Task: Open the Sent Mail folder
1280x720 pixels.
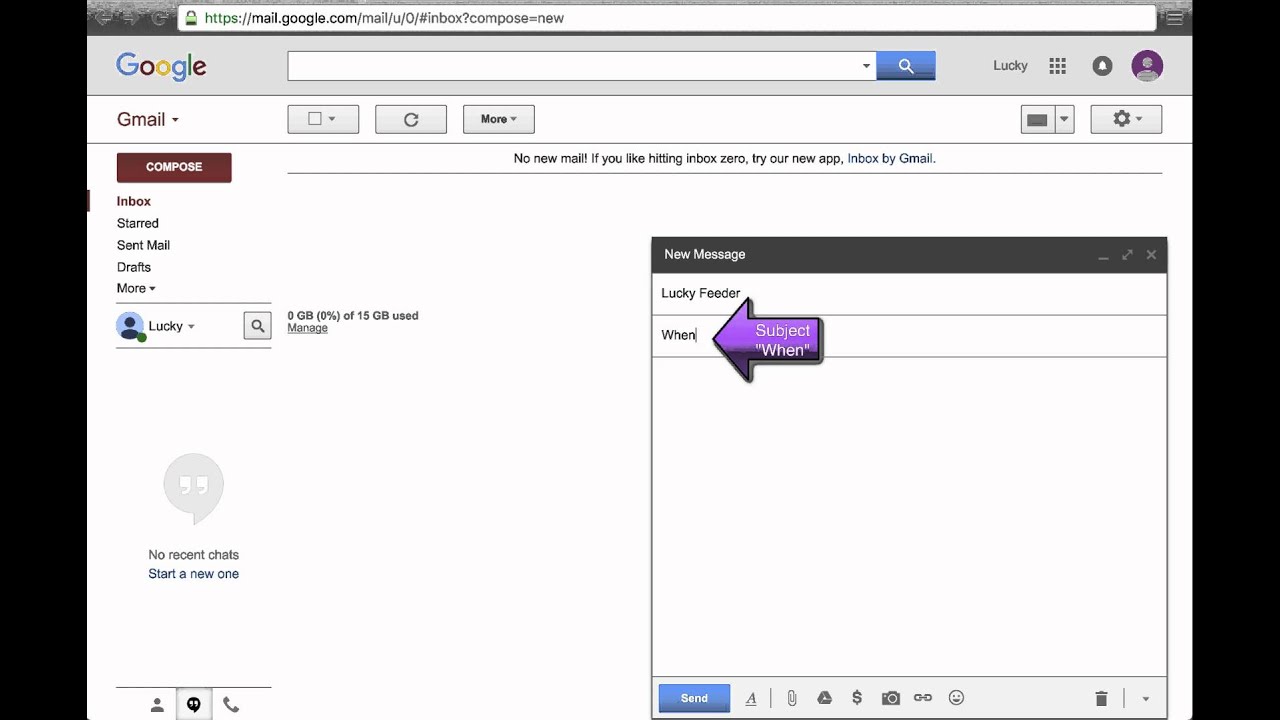Action: [x=143, y=245]
